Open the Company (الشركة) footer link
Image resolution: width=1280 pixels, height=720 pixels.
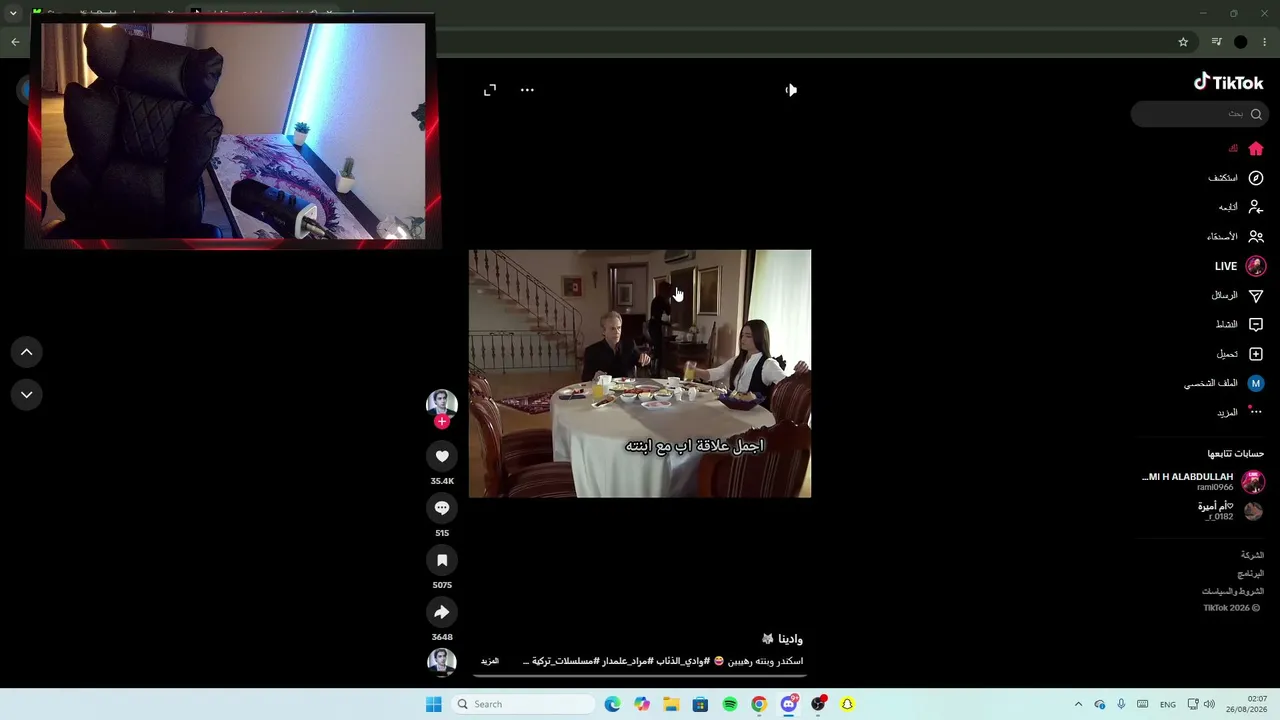1252,555
